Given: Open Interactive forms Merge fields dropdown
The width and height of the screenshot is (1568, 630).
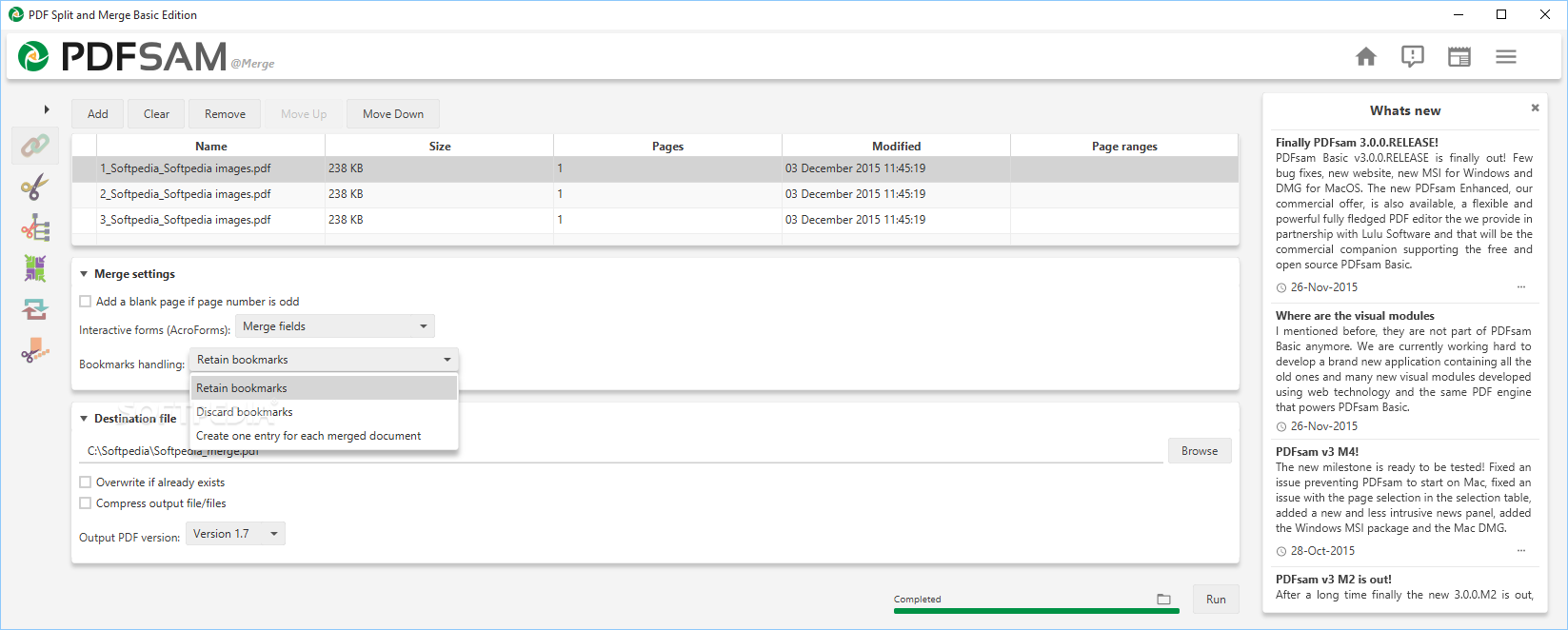Looking at the screenshot, I should click(335, 326).
